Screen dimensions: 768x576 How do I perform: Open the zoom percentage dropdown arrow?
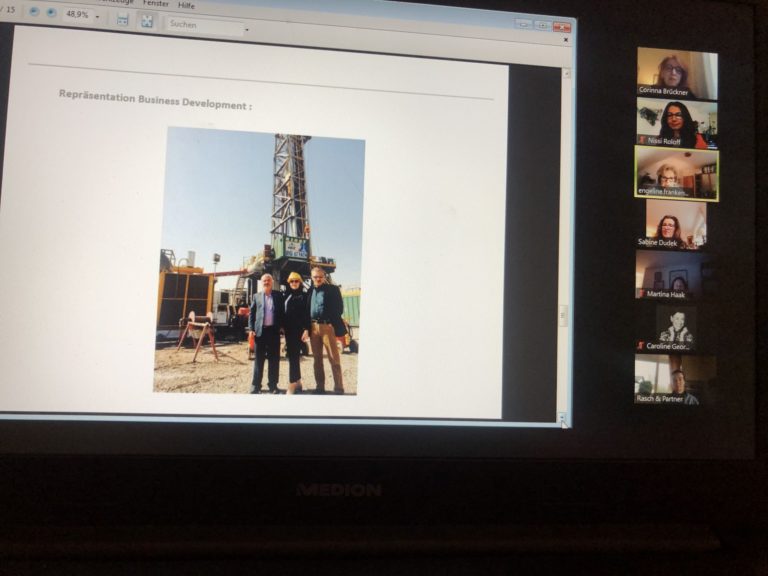pyautogui.click(x=97, y=17)
